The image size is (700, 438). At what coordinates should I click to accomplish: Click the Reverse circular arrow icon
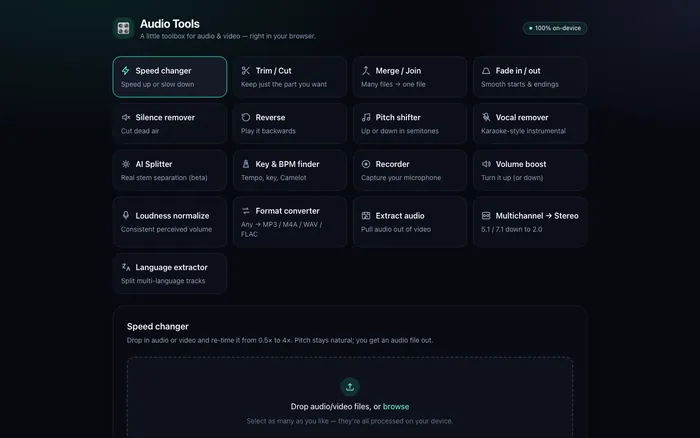click(246, 117)
